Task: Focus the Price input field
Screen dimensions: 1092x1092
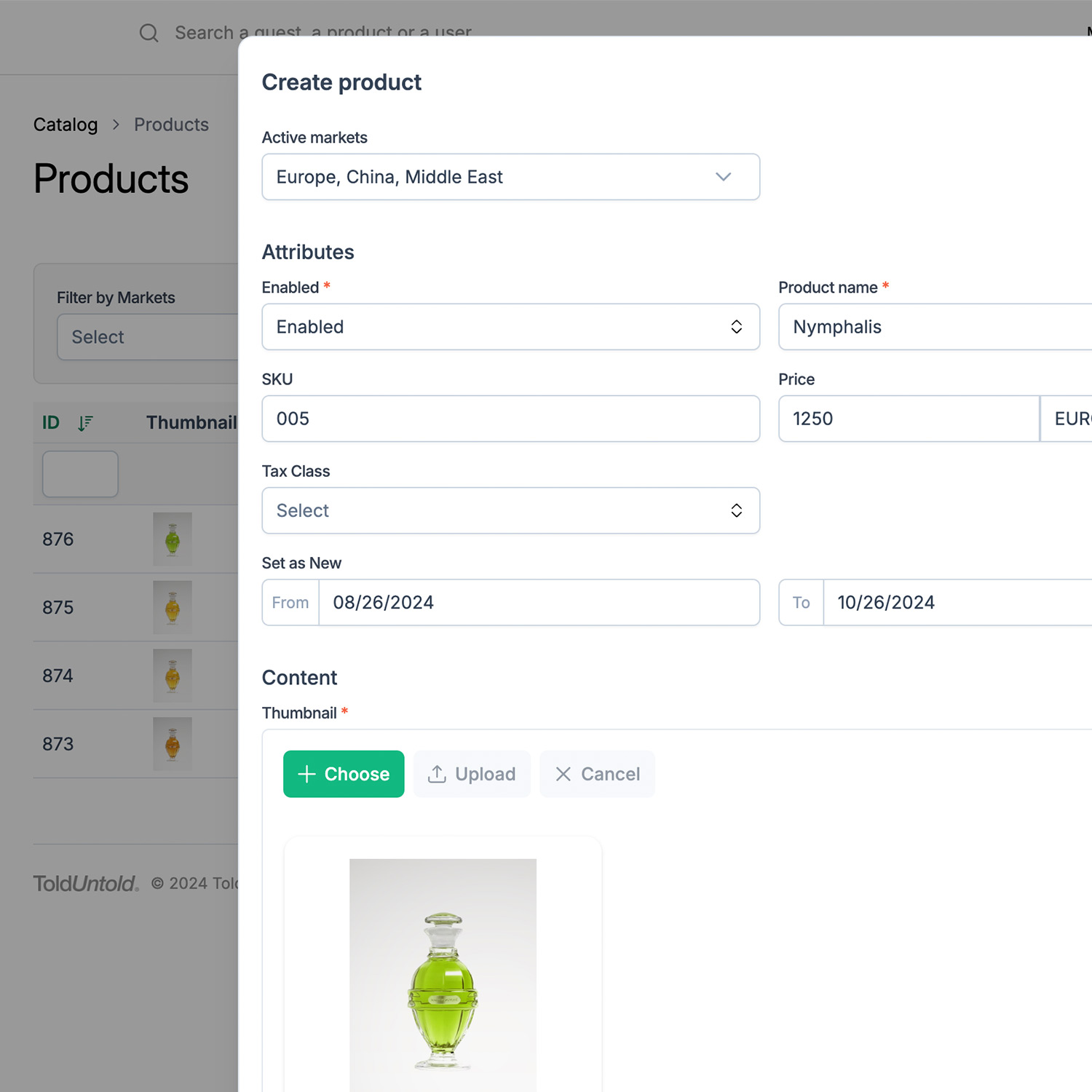Action: pyautogui.click(x=908, y=419)
